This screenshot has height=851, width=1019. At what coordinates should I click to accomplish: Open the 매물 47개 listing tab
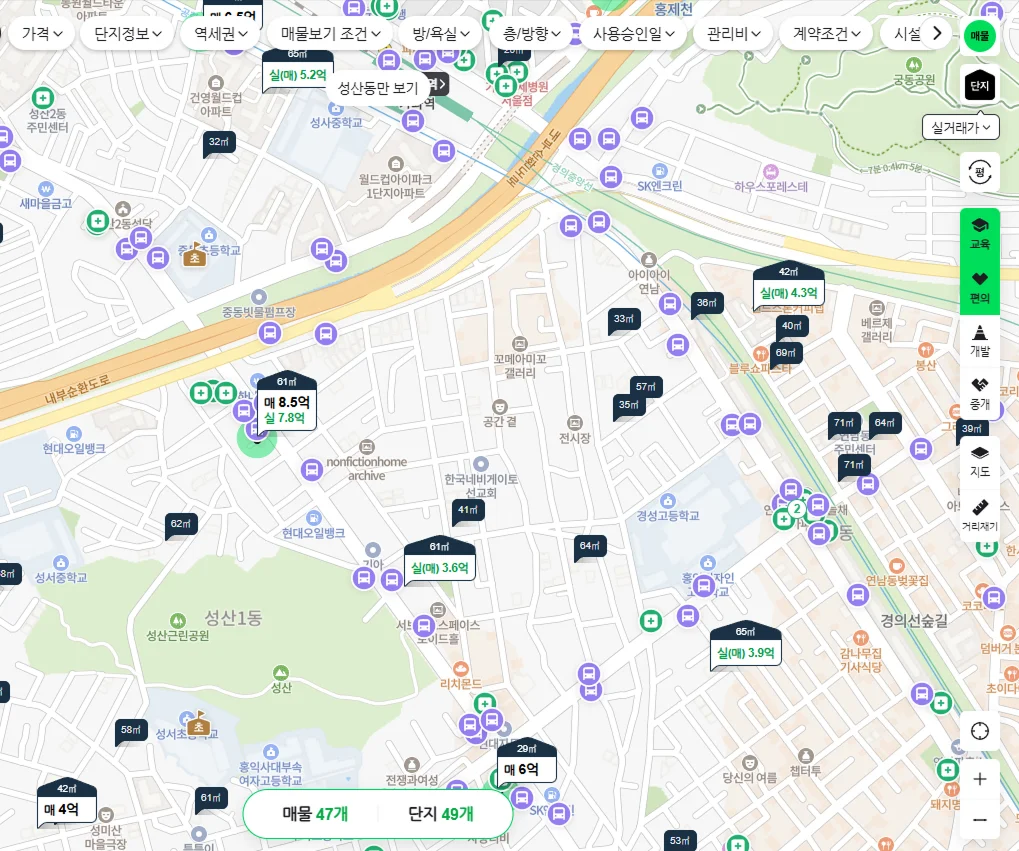click(x=315, y=813)
